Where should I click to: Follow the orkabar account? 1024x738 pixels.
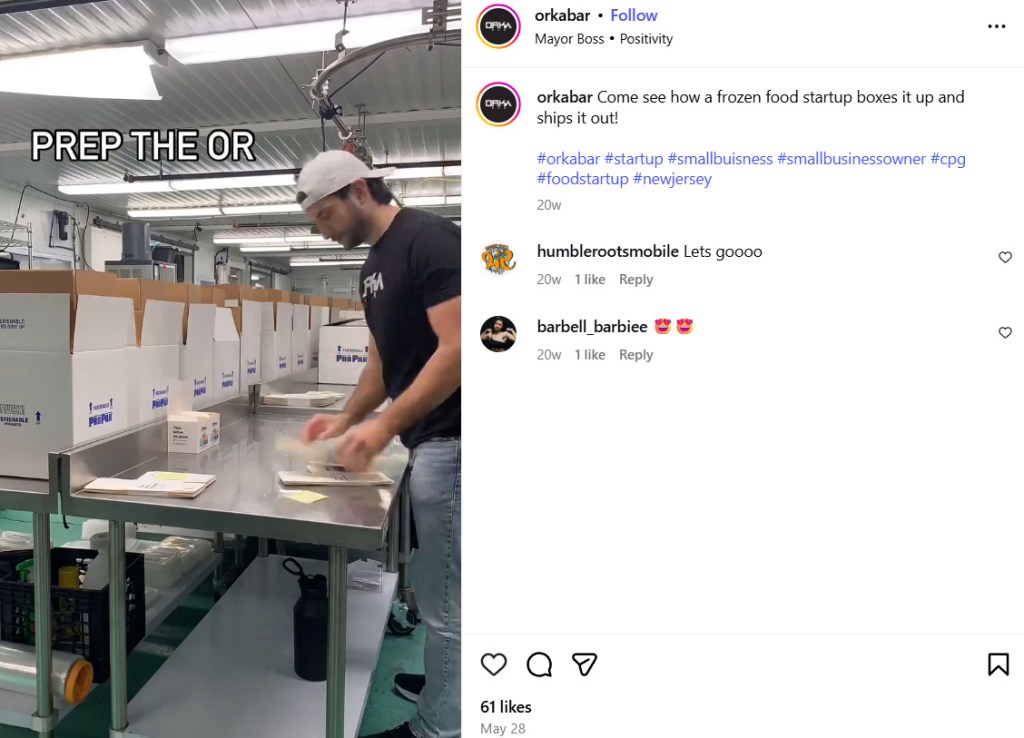(x=633, y=15)
